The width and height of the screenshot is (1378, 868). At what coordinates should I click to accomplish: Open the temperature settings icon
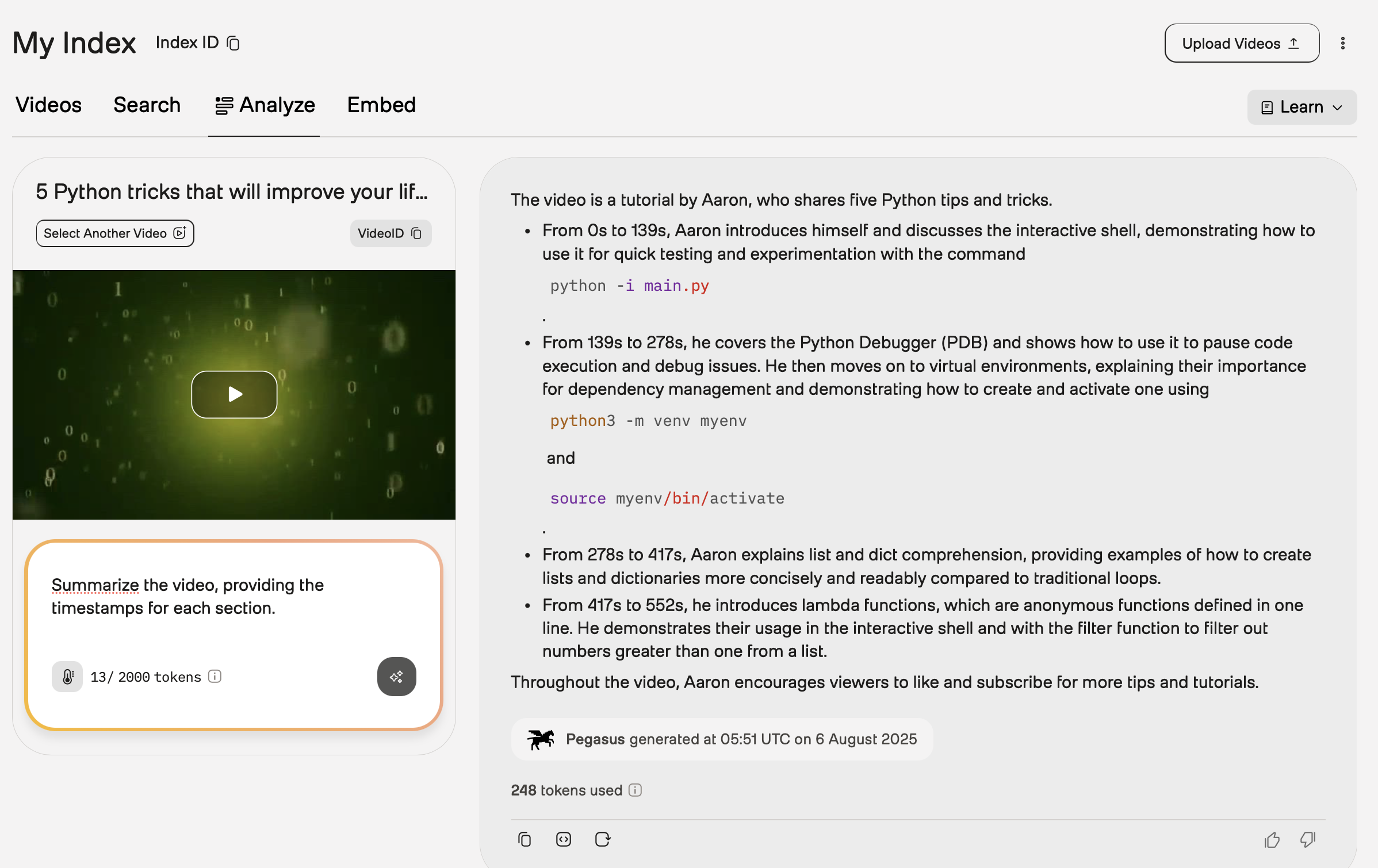pos(67,677)
